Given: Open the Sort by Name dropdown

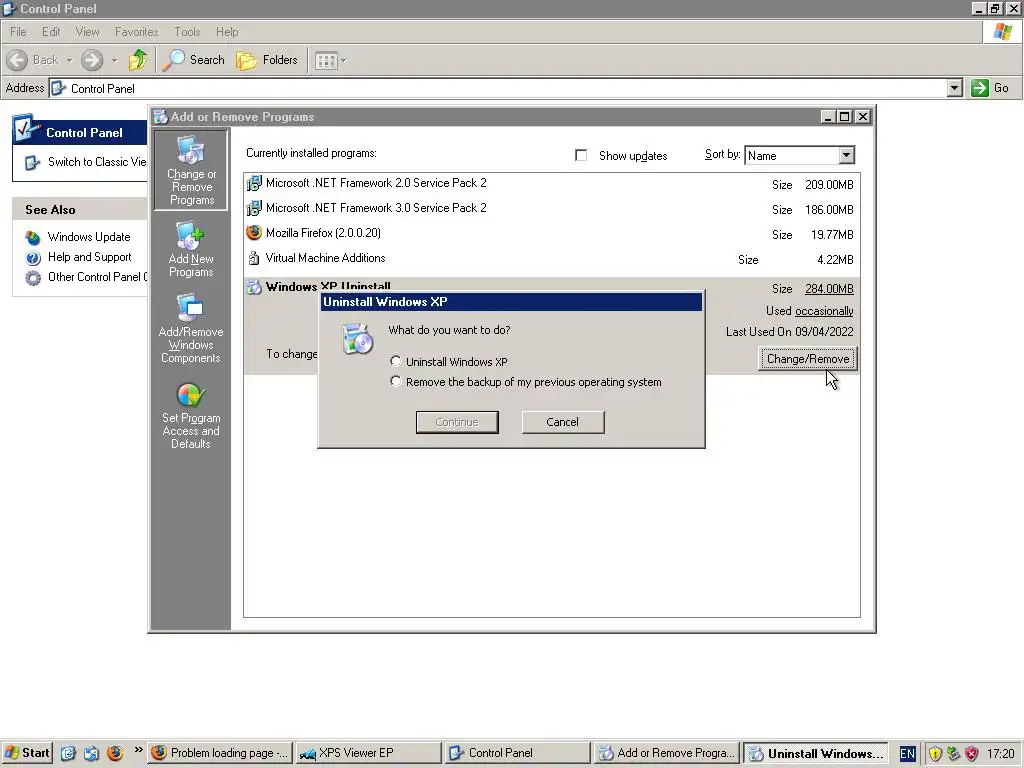Looking at the screenshot, I should (846, 155).
